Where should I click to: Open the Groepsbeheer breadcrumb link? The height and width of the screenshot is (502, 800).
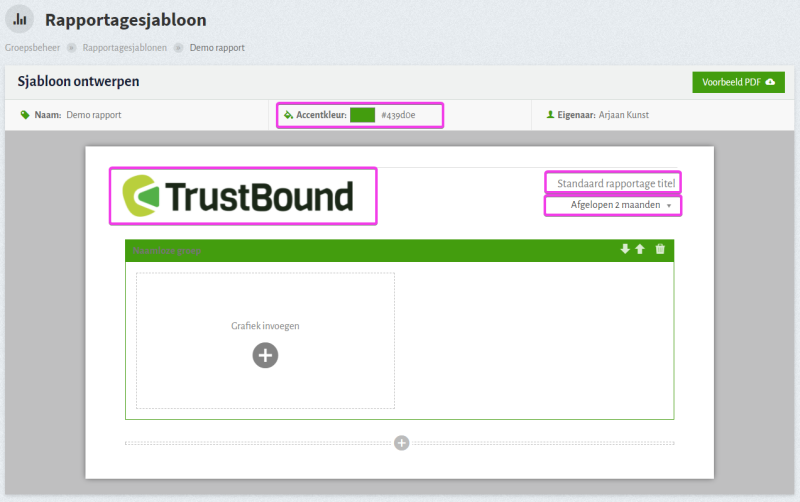tap(32, 47)
